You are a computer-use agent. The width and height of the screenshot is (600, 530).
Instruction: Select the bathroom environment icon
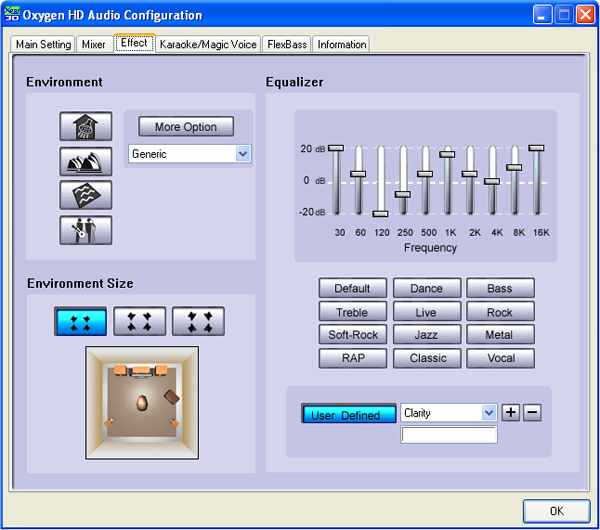(x=86, y=126)
